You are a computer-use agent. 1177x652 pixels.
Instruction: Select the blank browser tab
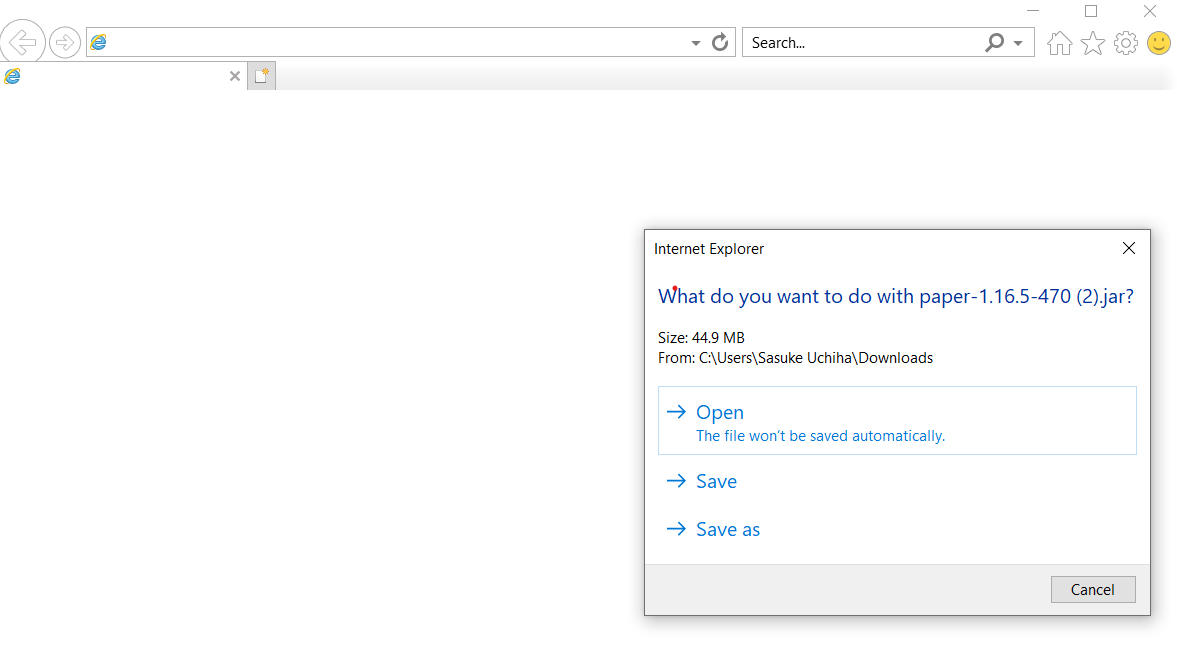point(115,76)
